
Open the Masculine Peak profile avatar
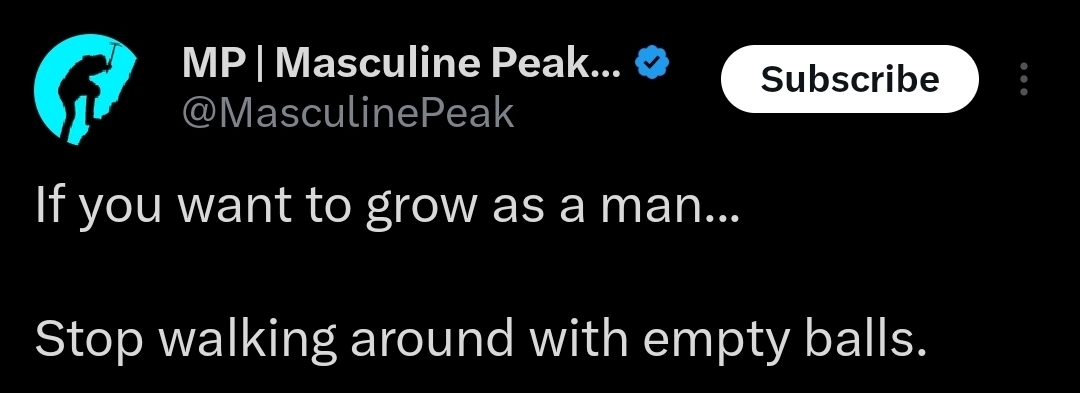pyautogui.click(x=85, y=90)
